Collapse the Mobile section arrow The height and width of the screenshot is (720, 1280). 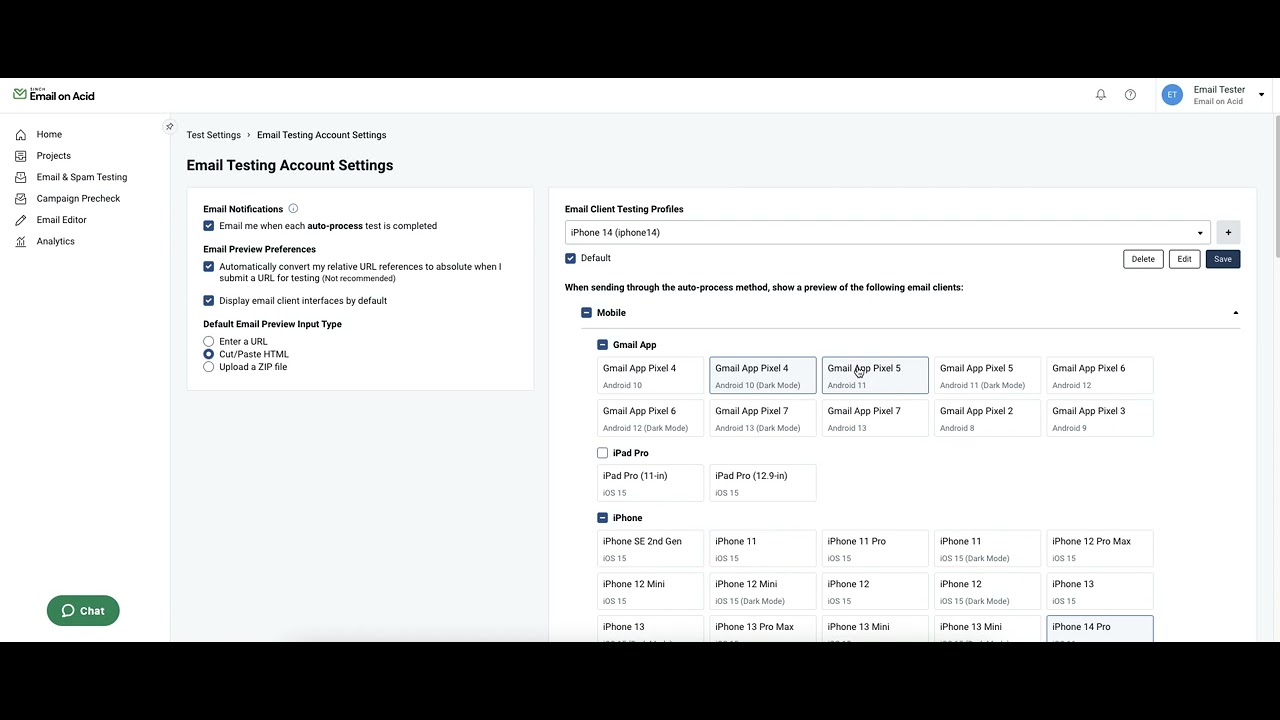tap(1235, 313)
